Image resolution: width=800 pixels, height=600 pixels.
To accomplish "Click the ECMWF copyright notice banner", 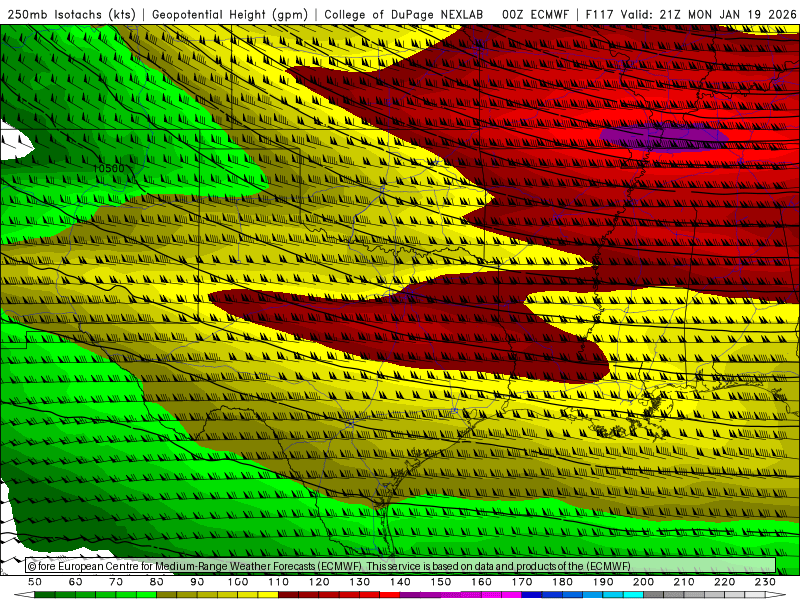I will 401,566.
